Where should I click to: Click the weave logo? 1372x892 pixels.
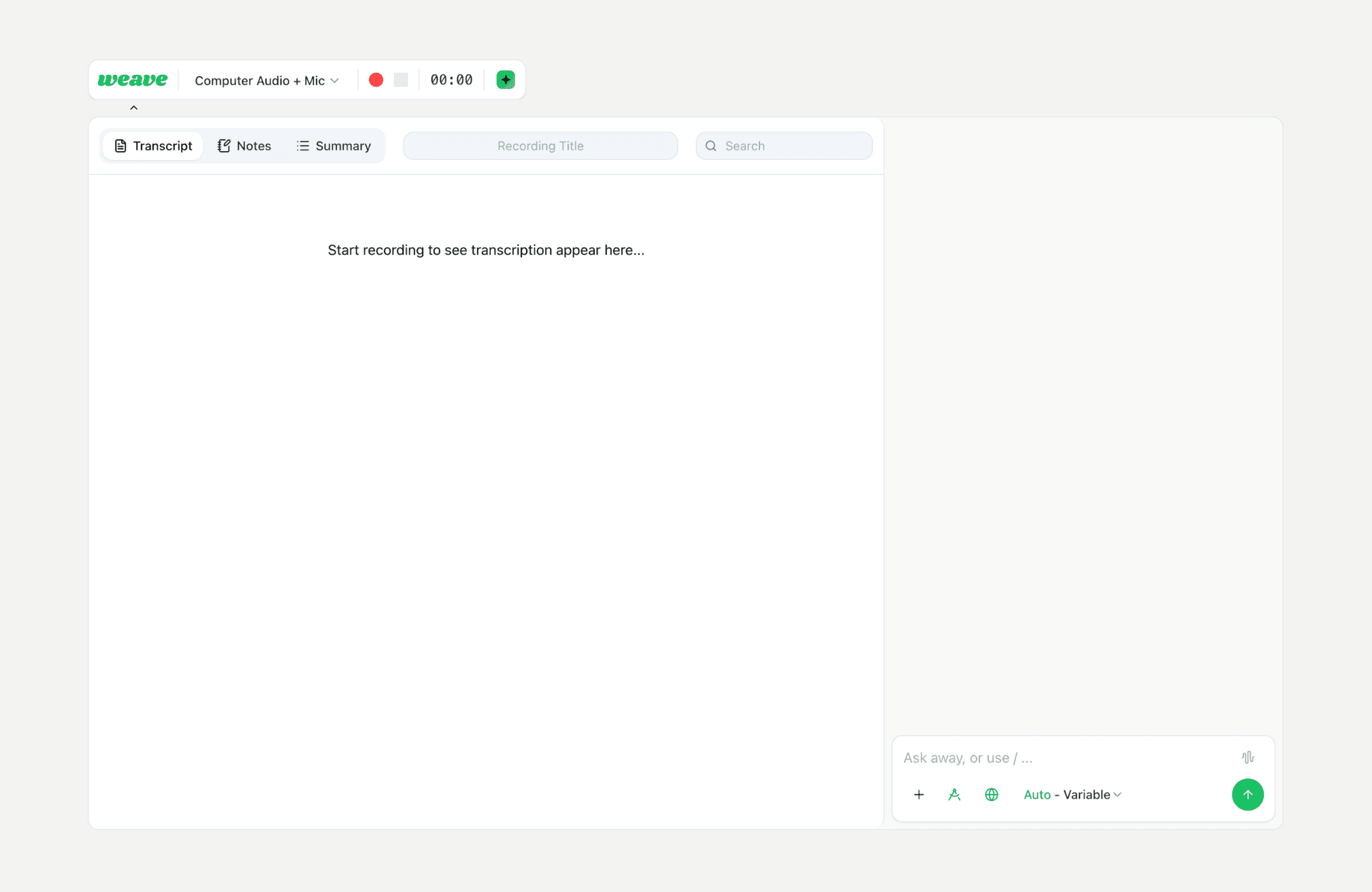pyautogui.click(x=133, y=80)
